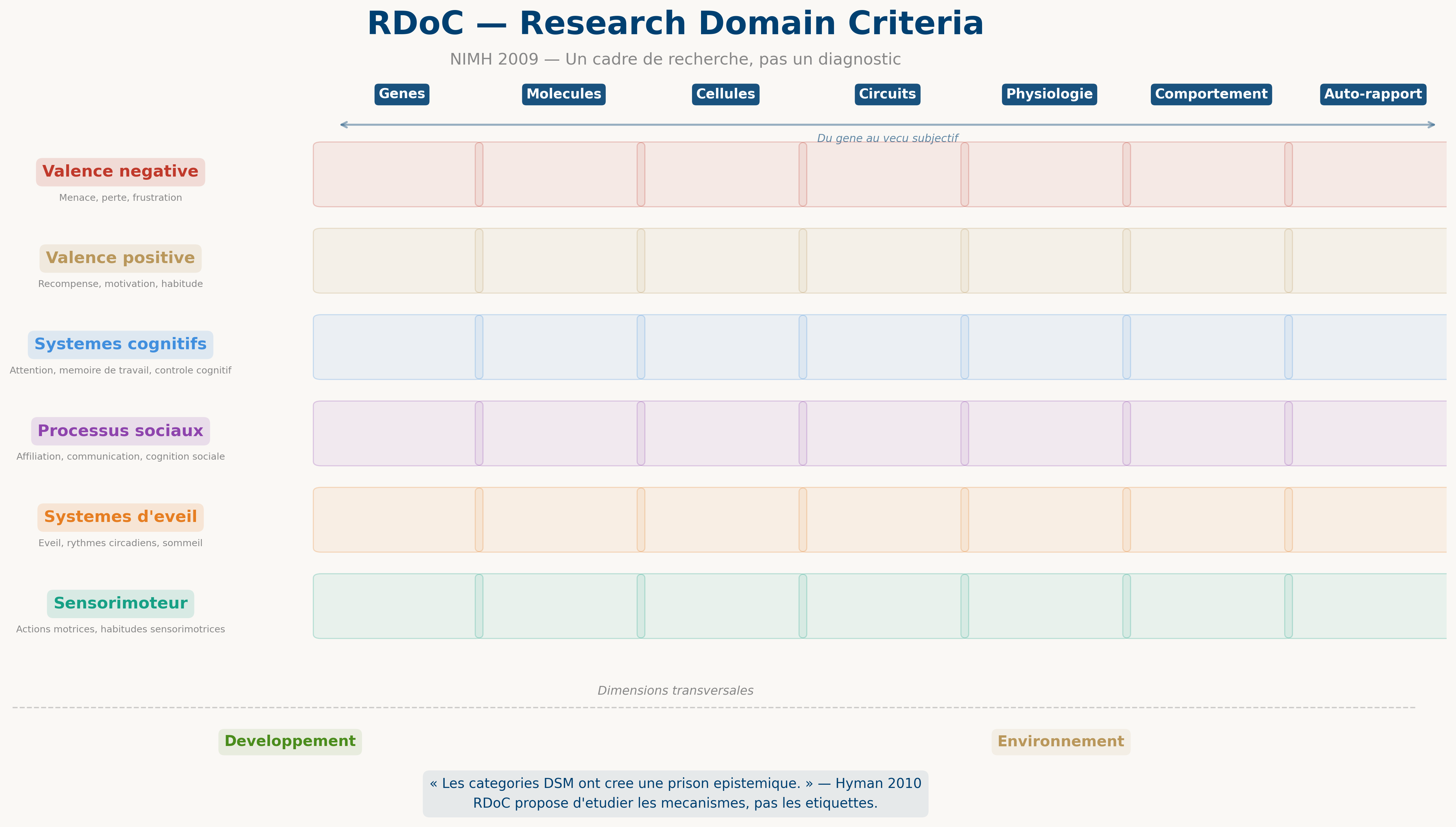Select the Systemes d'eveil domain label
This screenshot has height=827, width=1456.
tap(120, 517)
